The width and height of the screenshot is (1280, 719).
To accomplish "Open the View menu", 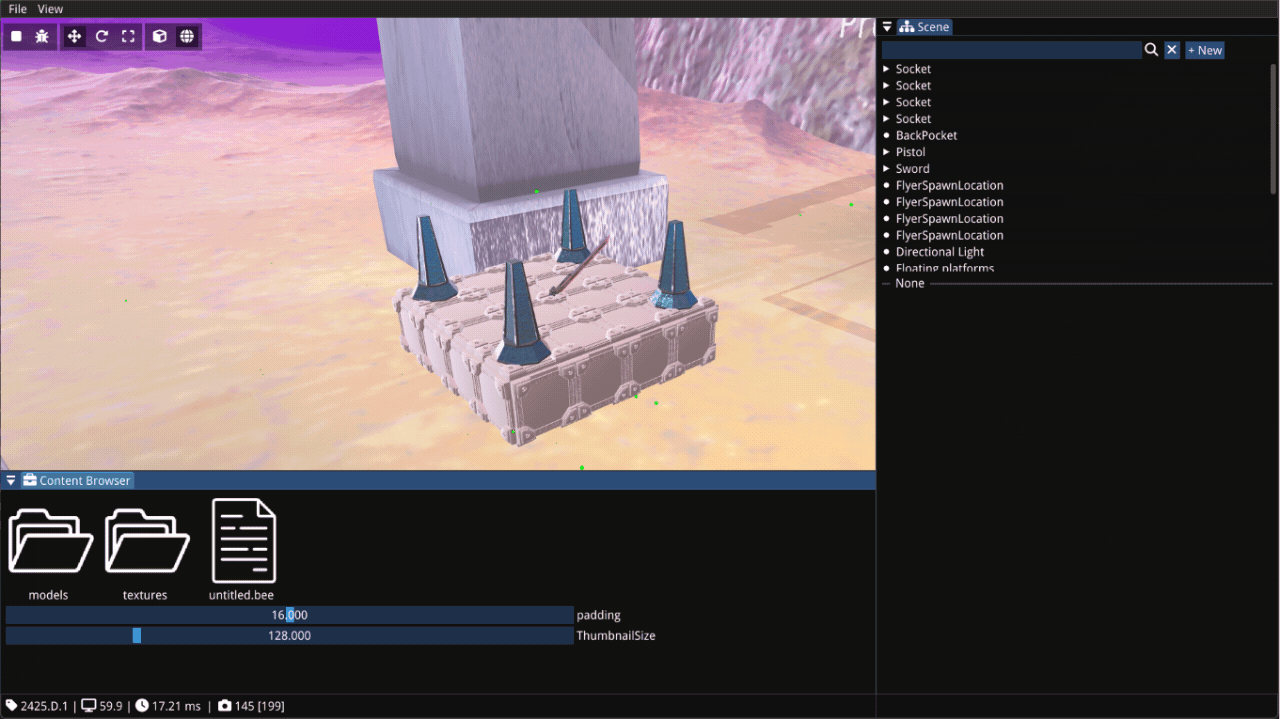I will click(50, 9).
